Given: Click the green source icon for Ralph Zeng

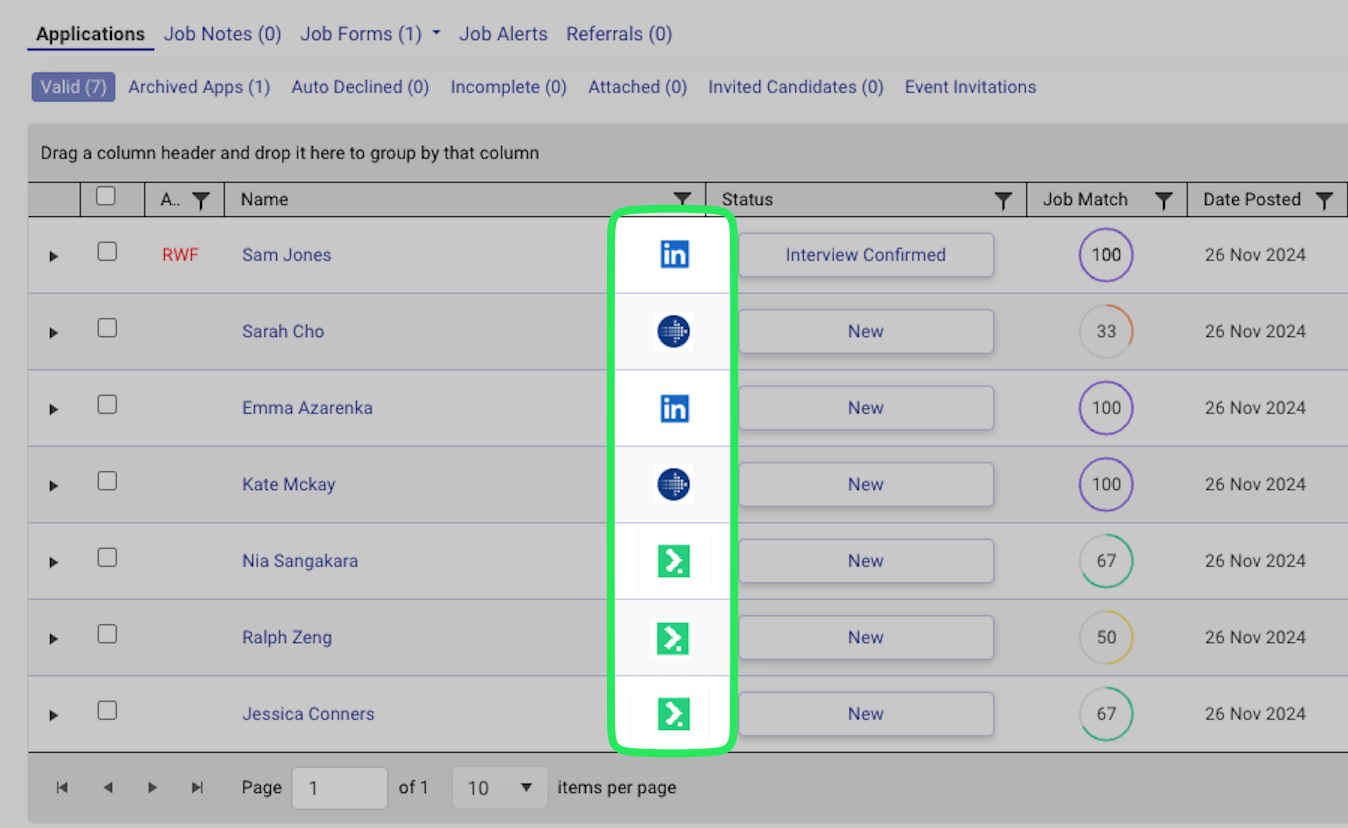Looking at the screenshot, I should point(672,638).
